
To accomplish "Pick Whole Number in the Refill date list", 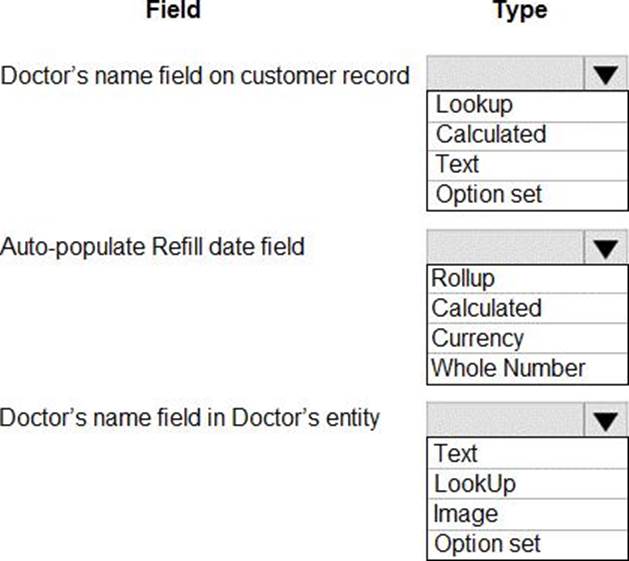I will coord(508,368).
